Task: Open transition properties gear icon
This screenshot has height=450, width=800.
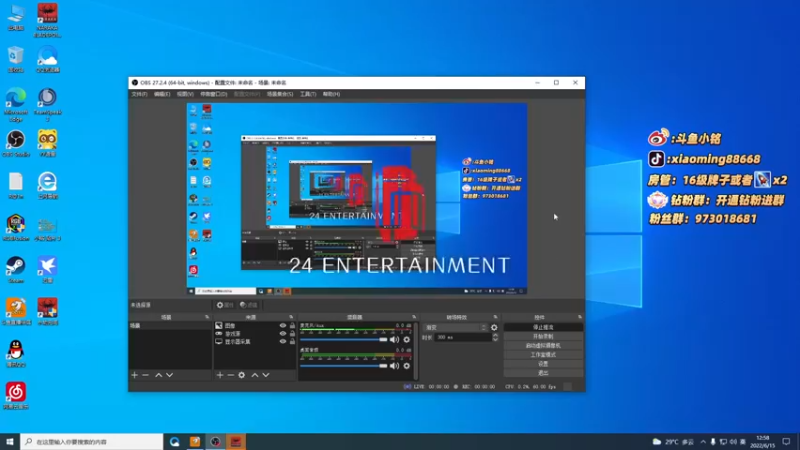Action: (x=494, y=328)
